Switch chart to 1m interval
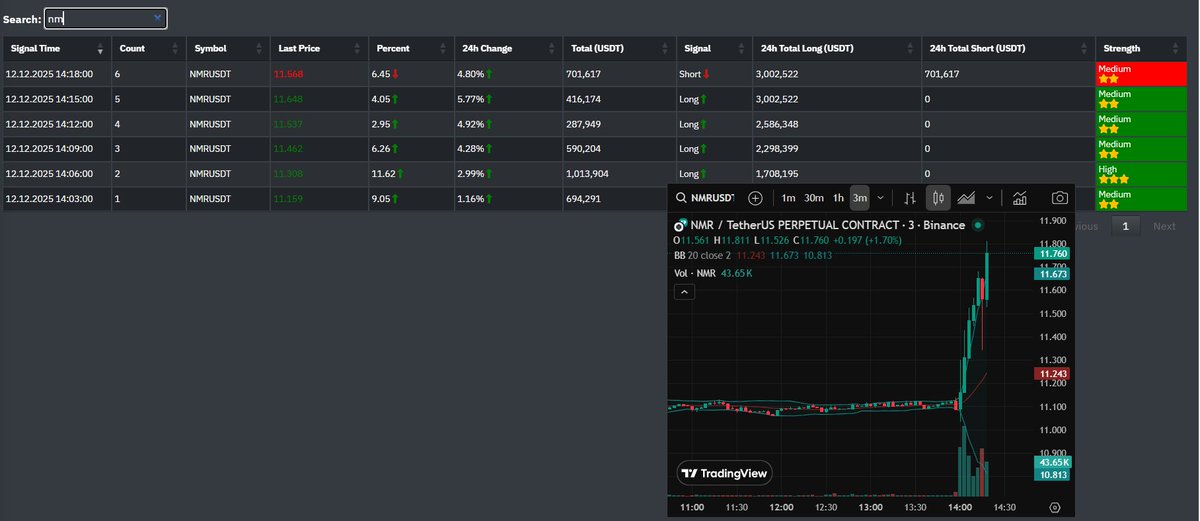 point(789,198)
